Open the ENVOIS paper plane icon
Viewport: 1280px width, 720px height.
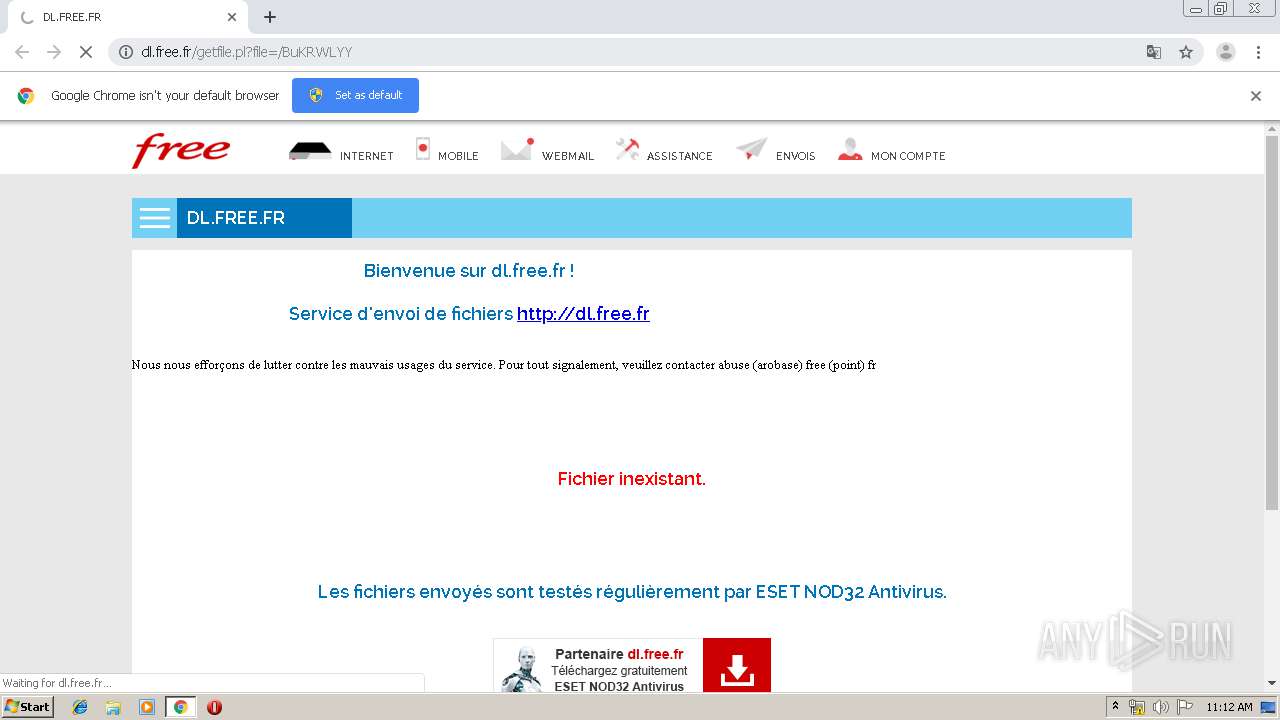tap(752, 149)
